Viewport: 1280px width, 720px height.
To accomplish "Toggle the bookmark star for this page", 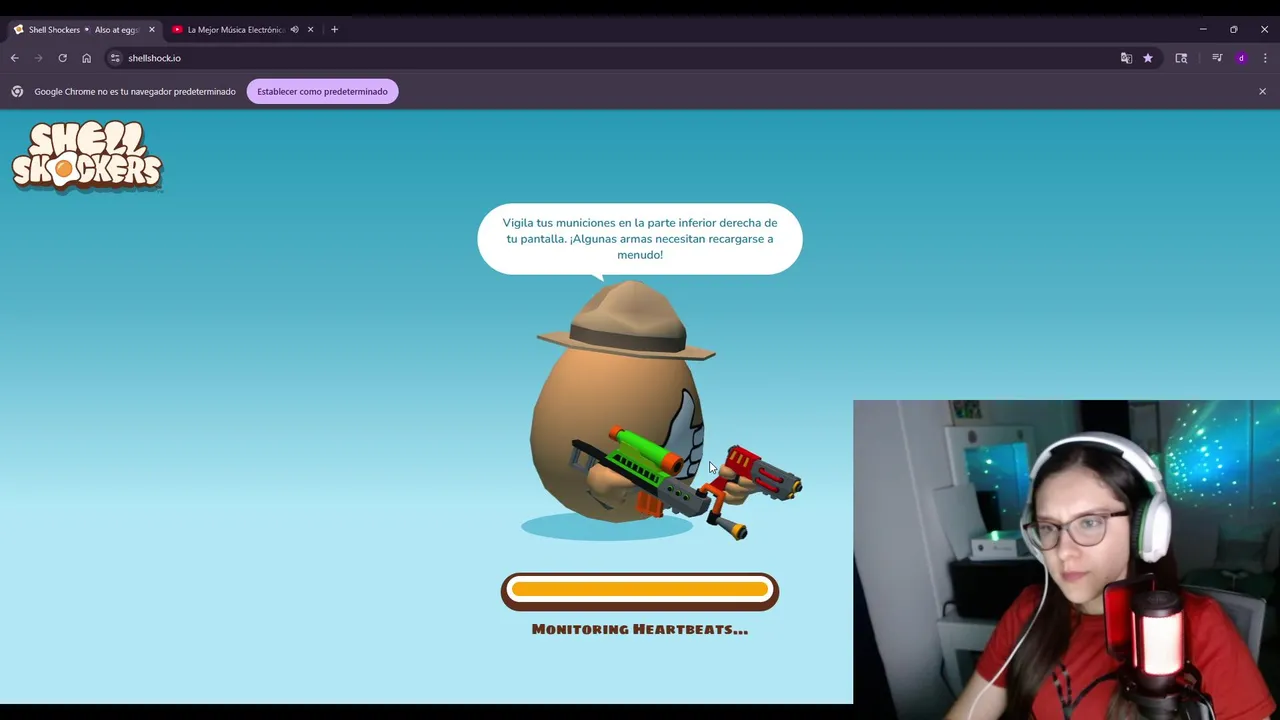I will click(1148, 58).
